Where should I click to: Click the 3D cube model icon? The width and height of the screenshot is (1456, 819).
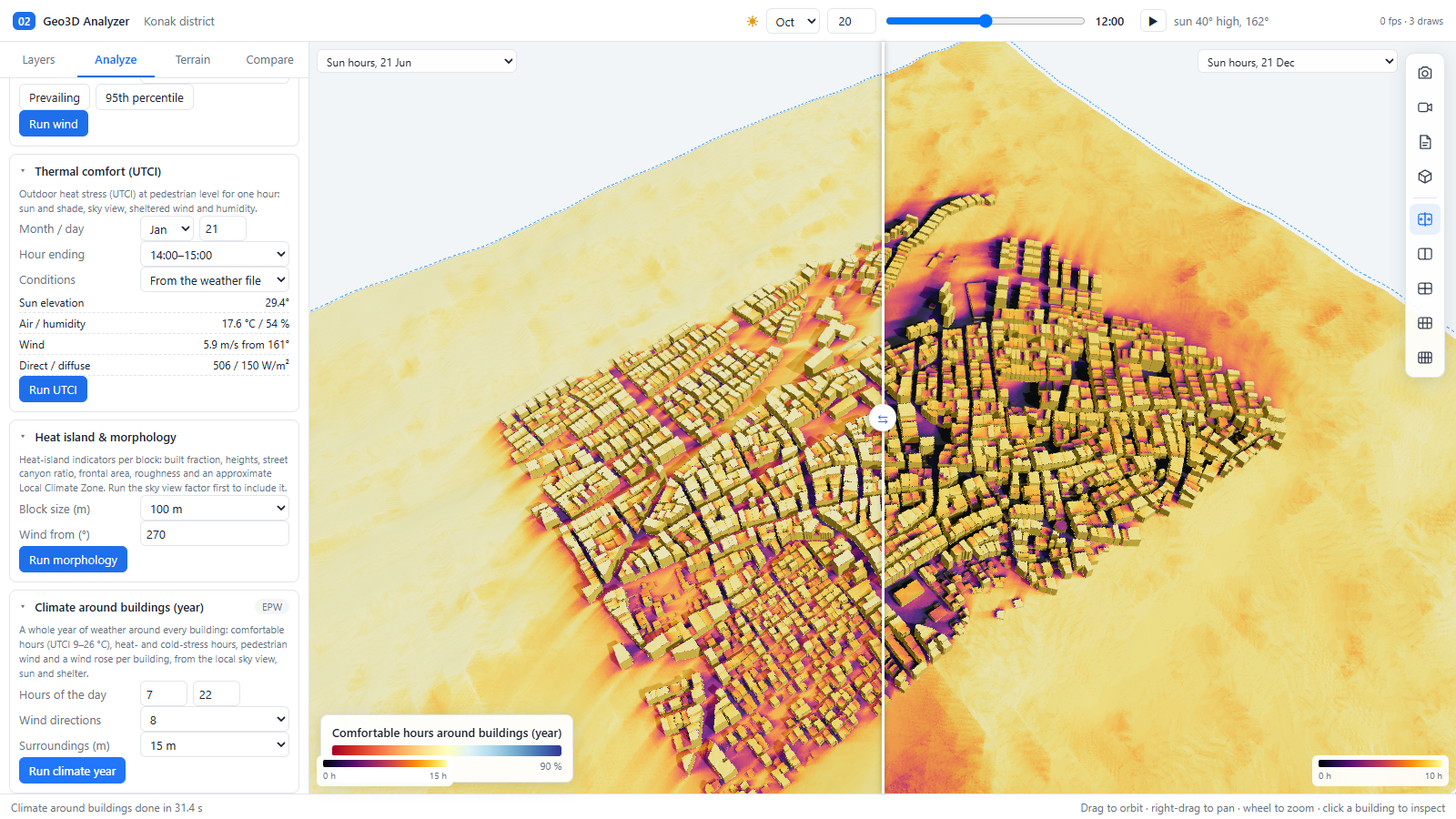point(1425,177)
